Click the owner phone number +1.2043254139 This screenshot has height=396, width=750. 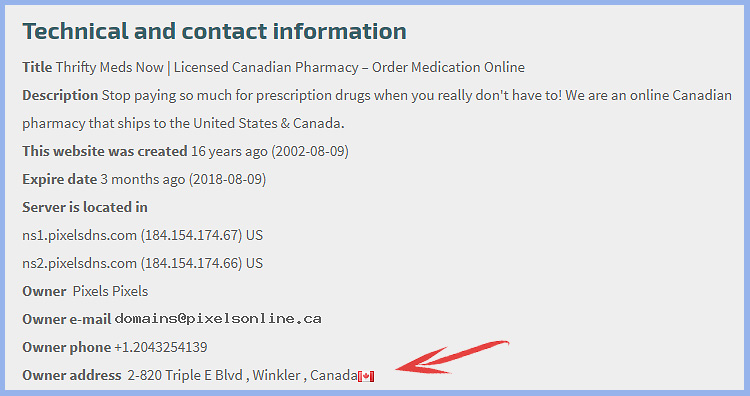click(161, 347)
